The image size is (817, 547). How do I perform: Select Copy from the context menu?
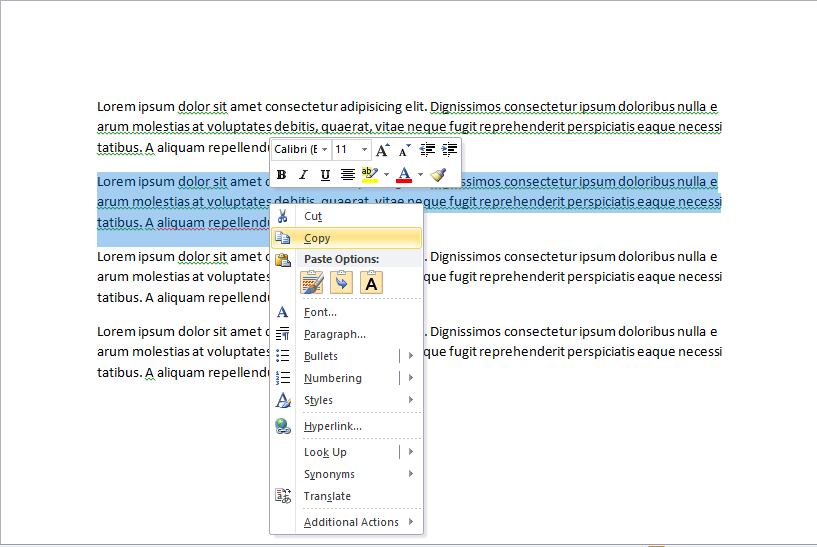click(346, 238)
